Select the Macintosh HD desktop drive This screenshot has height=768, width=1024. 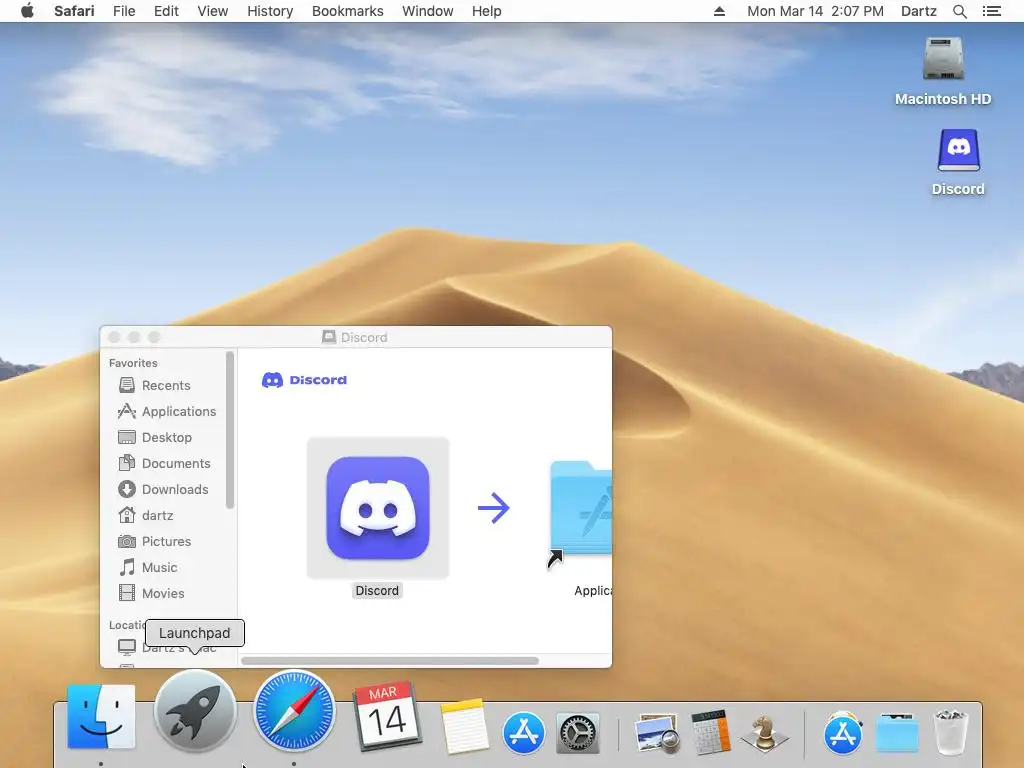[x=943, y=71]
